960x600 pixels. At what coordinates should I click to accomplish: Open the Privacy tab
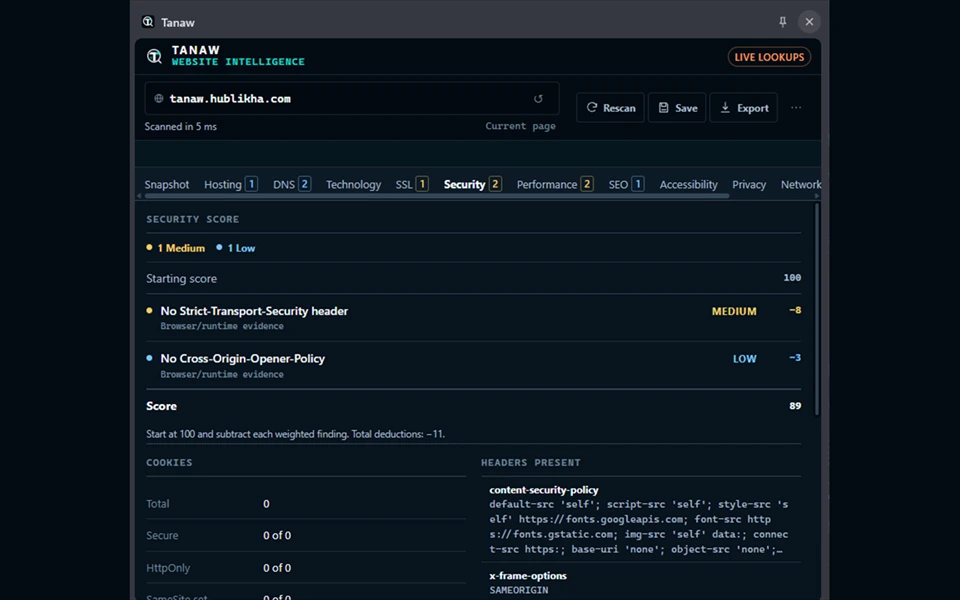click(x=749, y=184)
